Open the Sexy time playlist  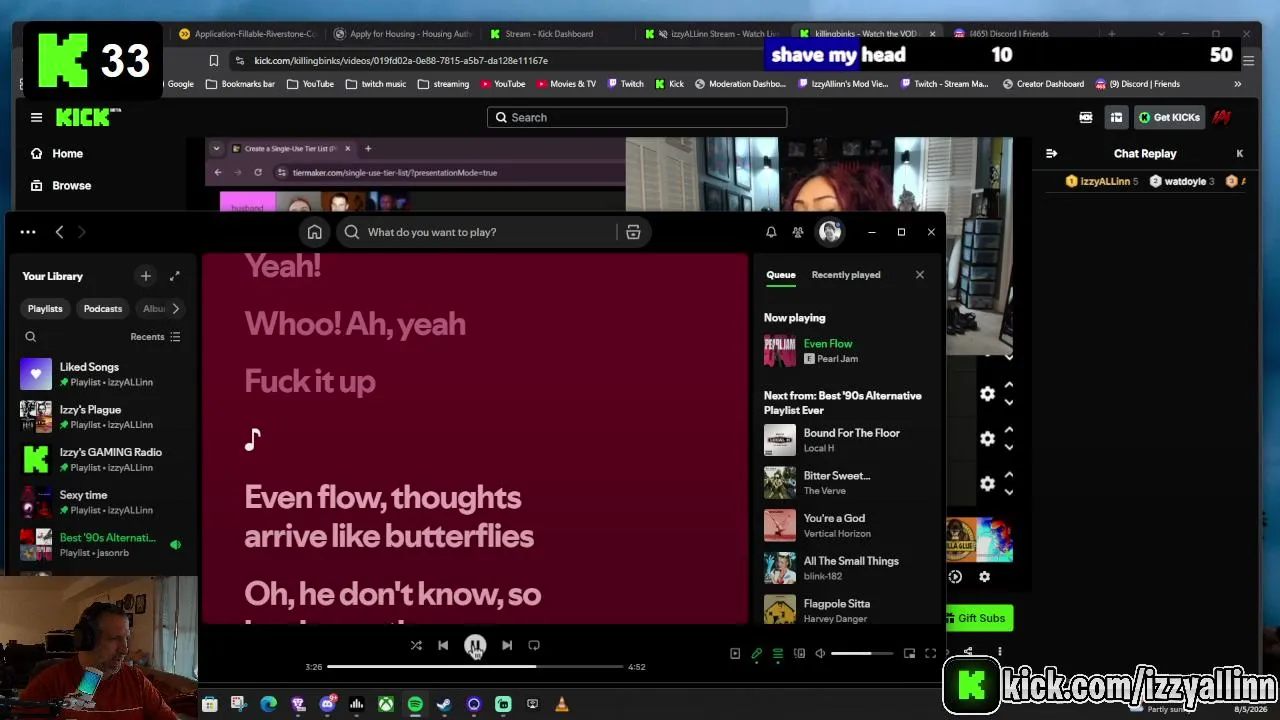point(102,502)
